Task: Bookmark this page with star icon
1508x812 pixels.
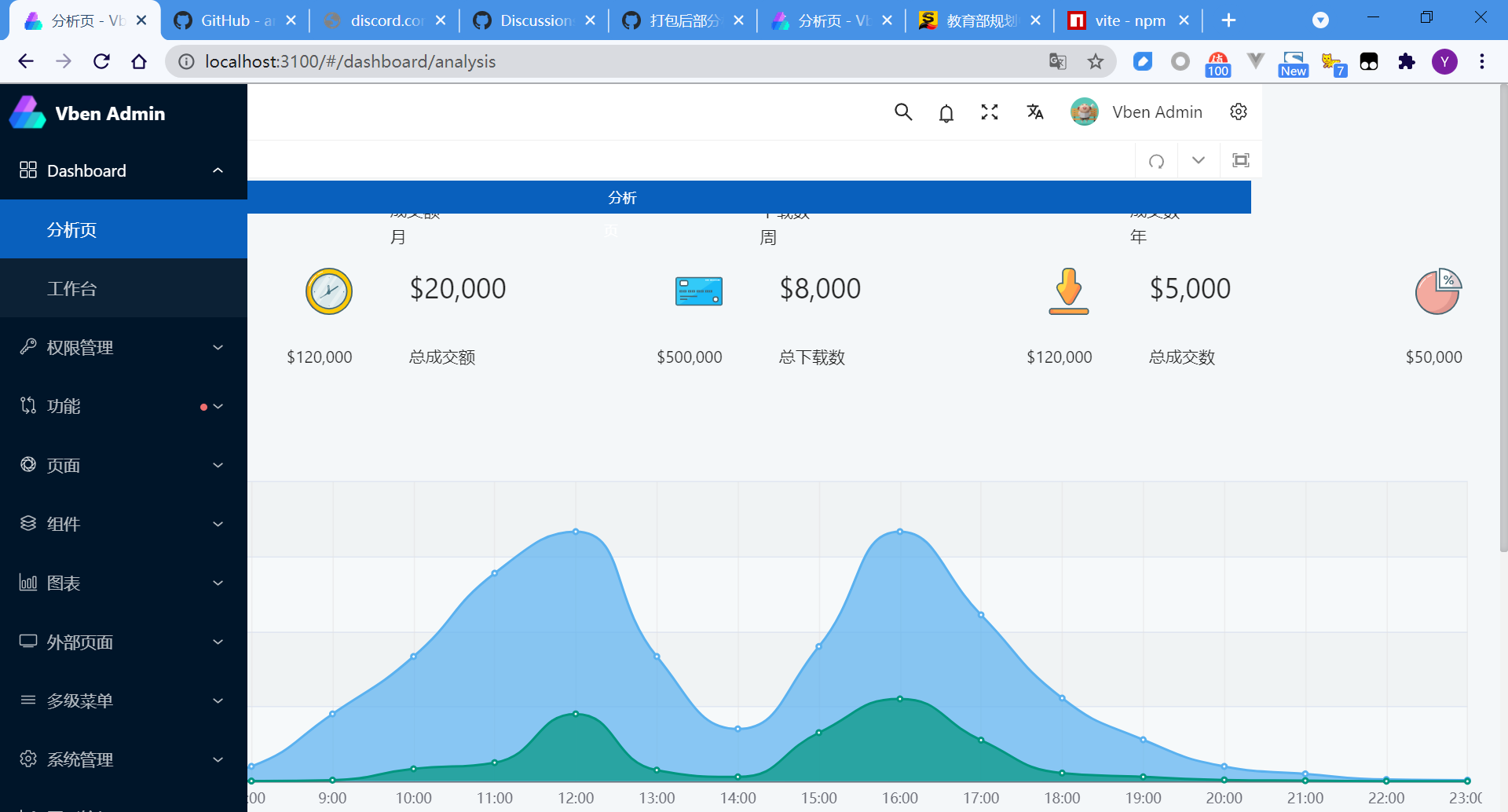Action: (1096, 61)
